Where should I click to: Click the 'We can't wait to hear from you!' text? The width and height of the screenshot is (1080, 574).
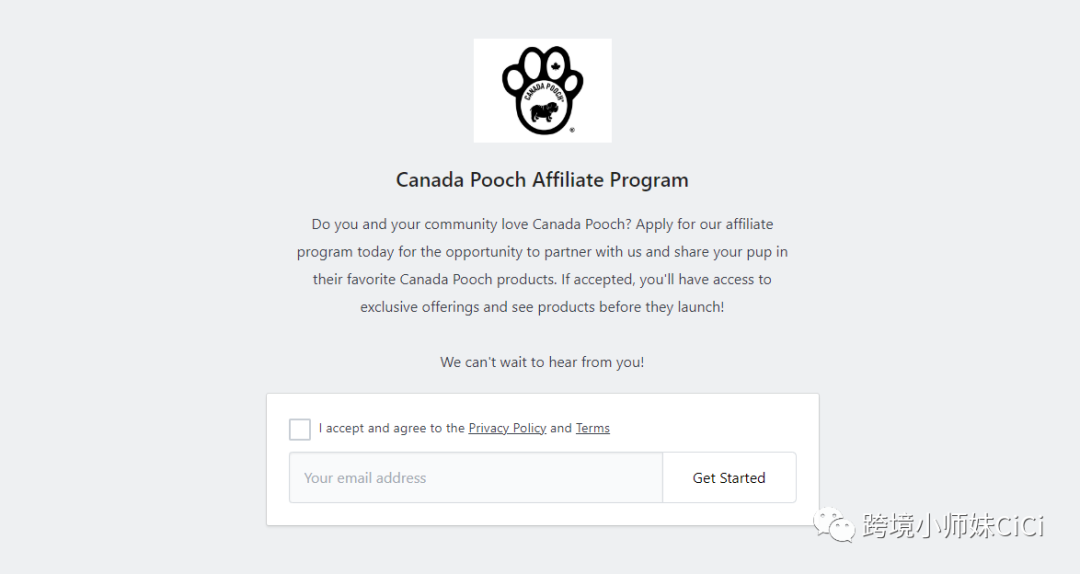click(542, 362)
